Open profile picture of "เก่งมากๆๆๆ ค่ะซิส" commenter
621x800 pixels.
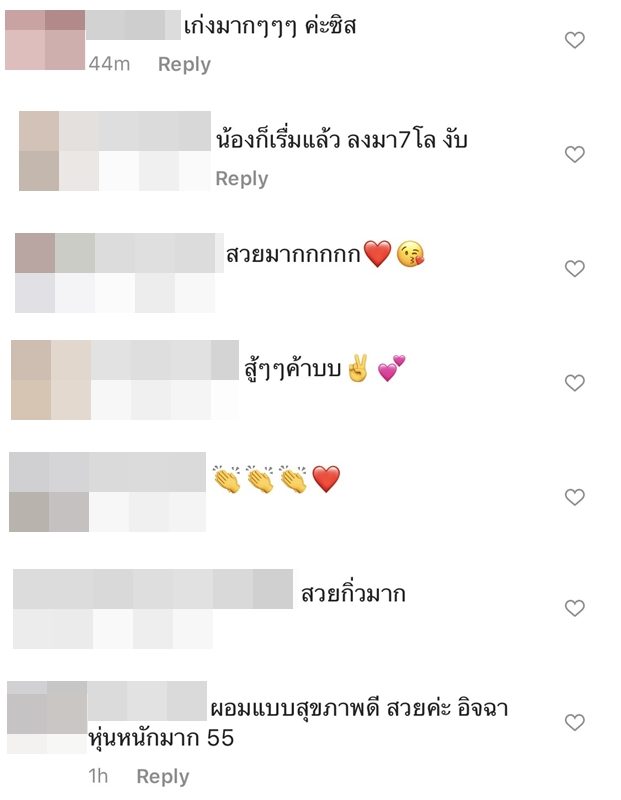point(45,40)
